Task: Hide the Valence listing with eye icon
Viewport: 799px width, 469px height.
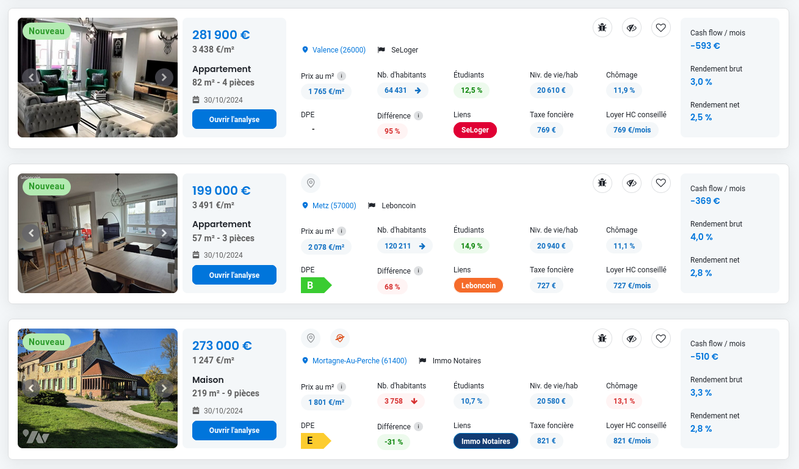Action: coord(631,28)
